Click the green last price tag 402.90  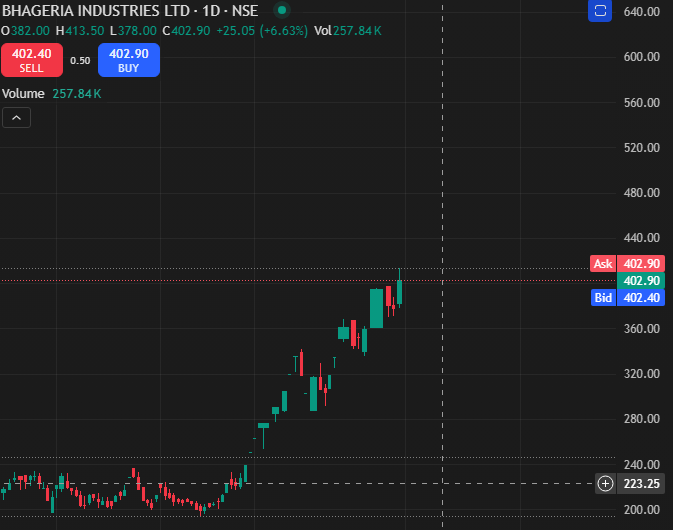(641, 281)
